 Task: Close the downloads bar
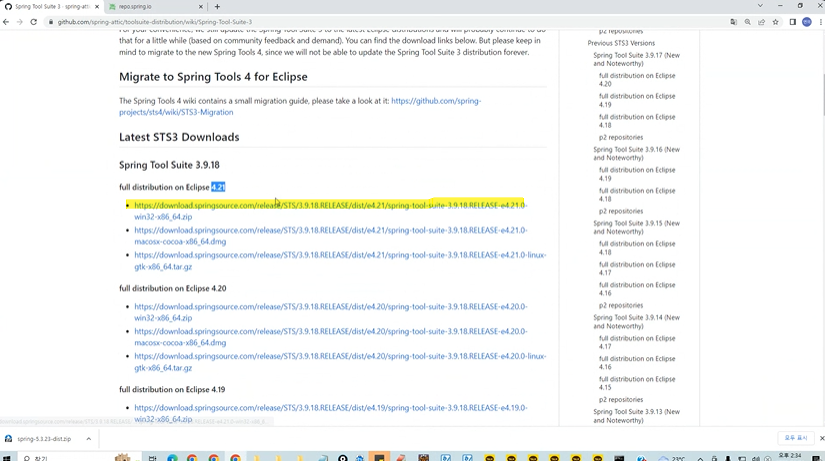click(821, 438)
